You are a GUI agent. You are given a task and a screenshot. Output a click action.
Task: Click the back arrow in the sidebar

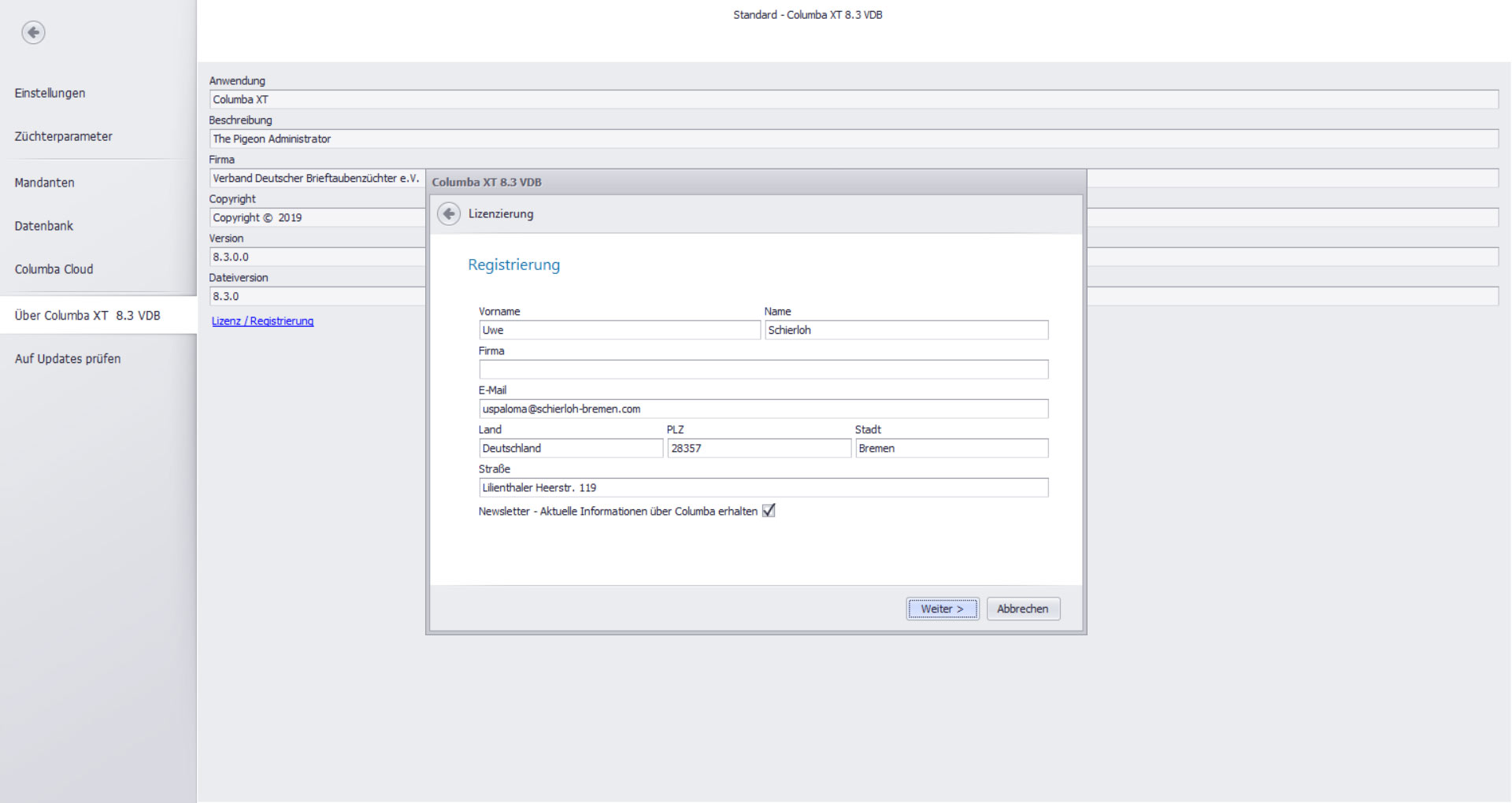pyautogui.click(x=33, y=32)
